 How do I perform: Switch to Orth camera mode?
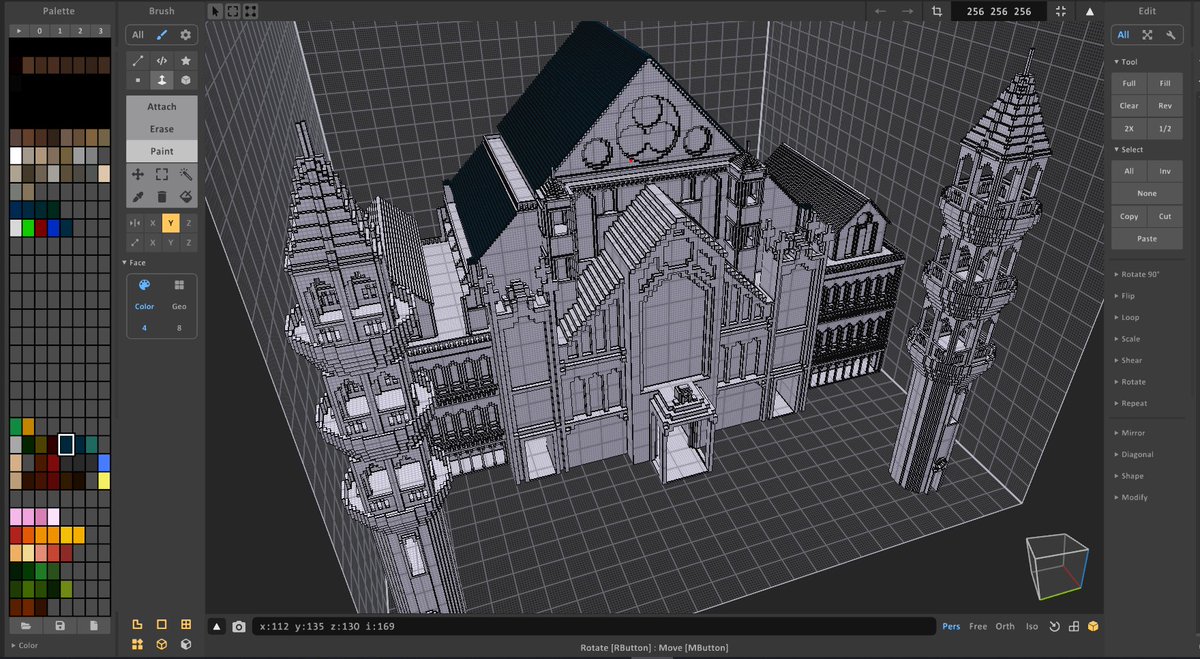[1005, 626]
